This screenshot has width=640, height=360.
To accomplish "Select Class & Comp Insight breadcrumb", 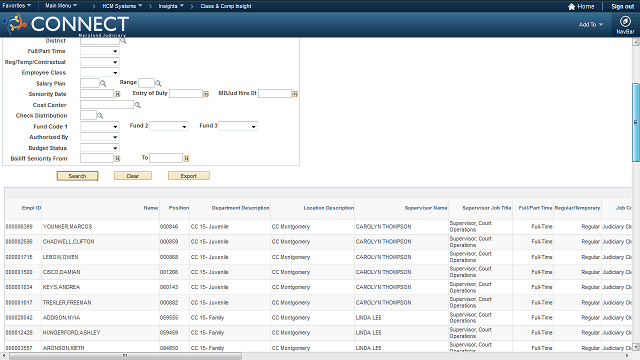I will tap(226, 6).
